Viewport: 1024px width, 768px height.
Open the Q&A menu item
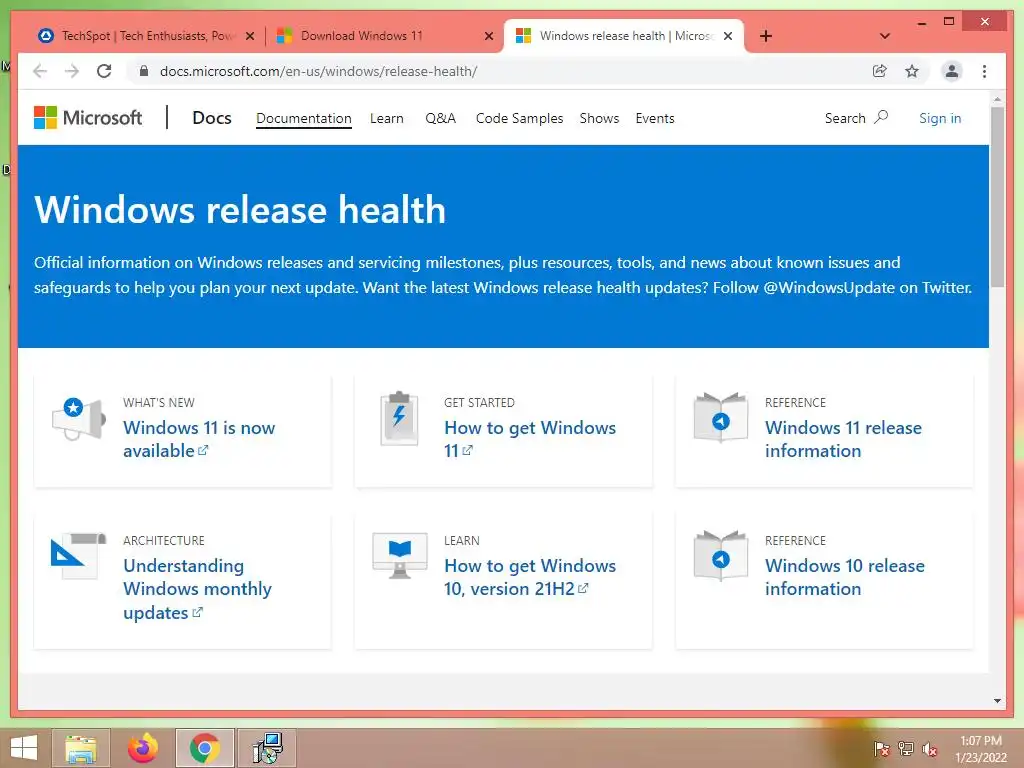441,118
